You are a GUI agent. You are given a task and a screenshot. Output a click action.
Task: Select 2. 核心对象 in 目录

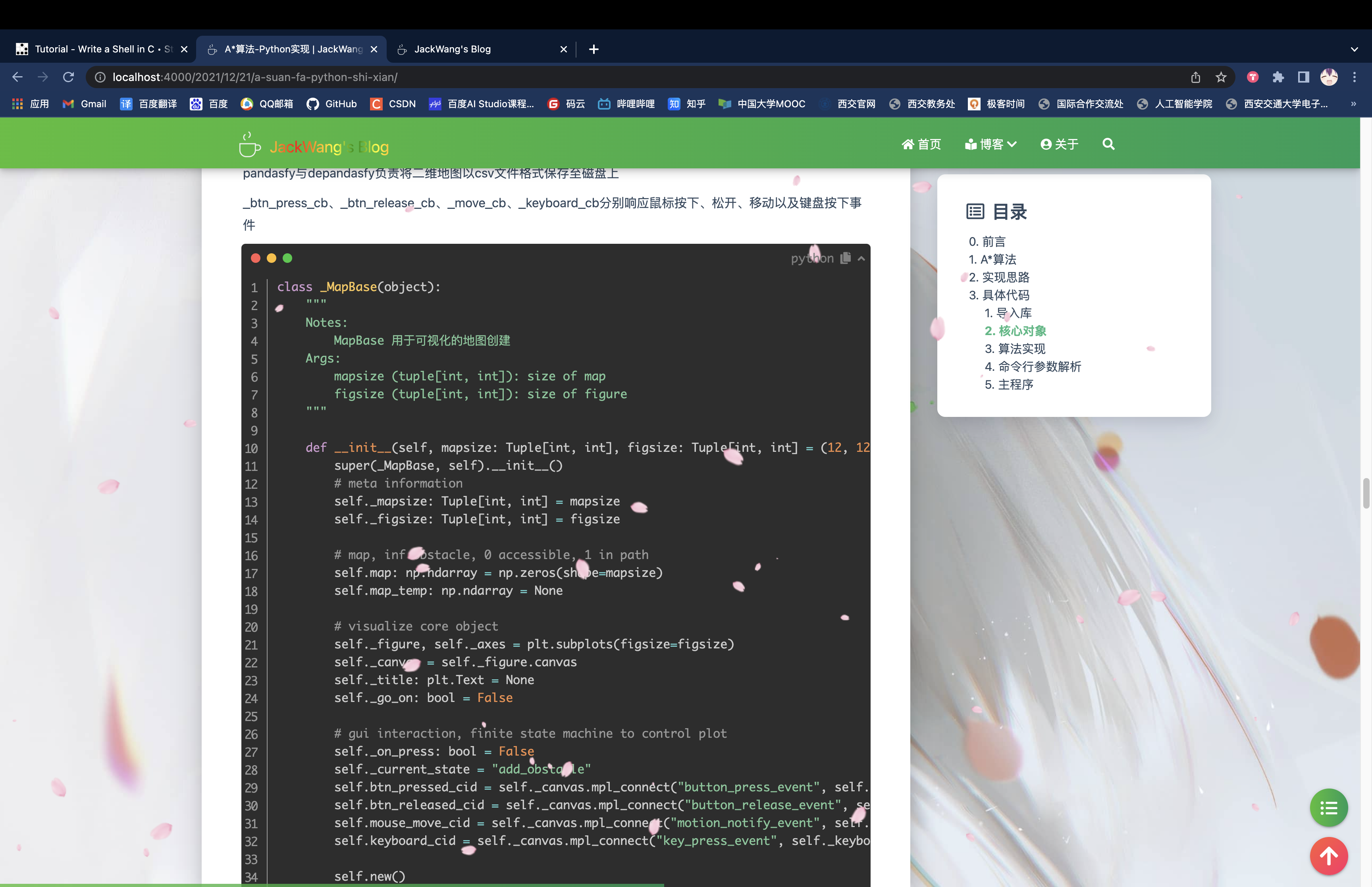(x=1015, y=331)
